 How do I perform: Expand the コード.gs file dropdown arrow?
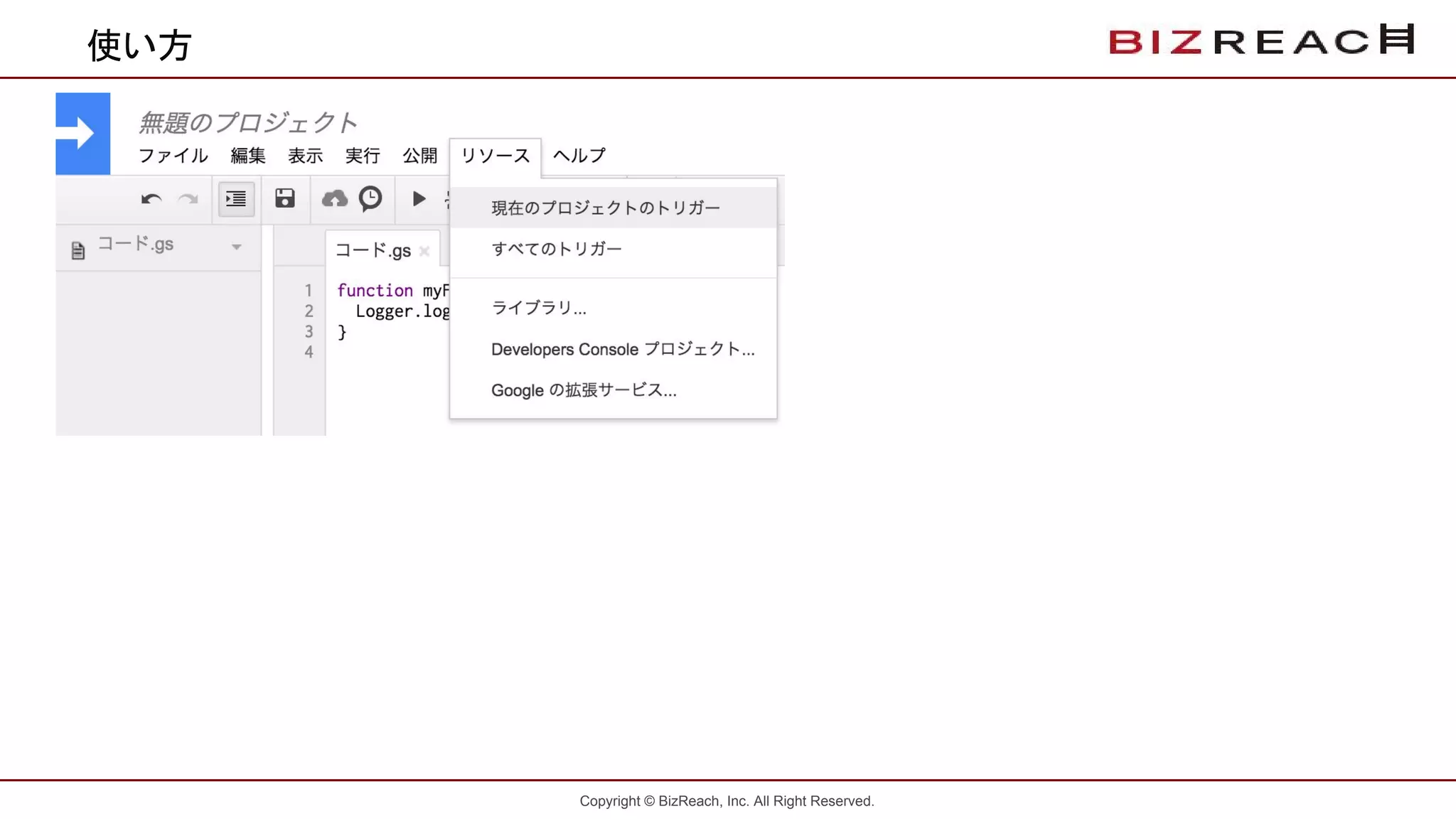(237, 247)
